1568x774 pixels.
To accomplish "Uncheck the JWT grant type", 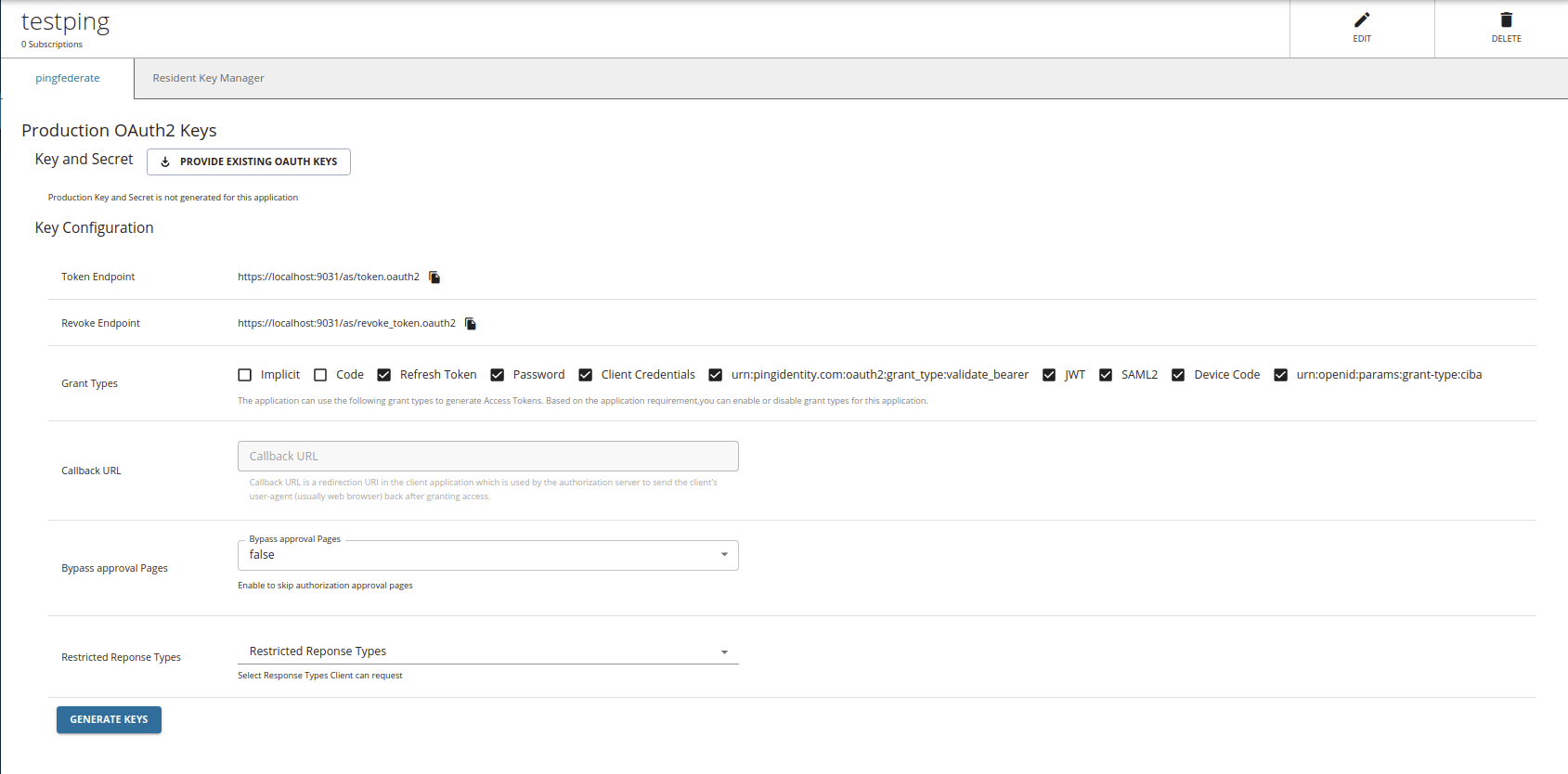I will click(1049, 375).
